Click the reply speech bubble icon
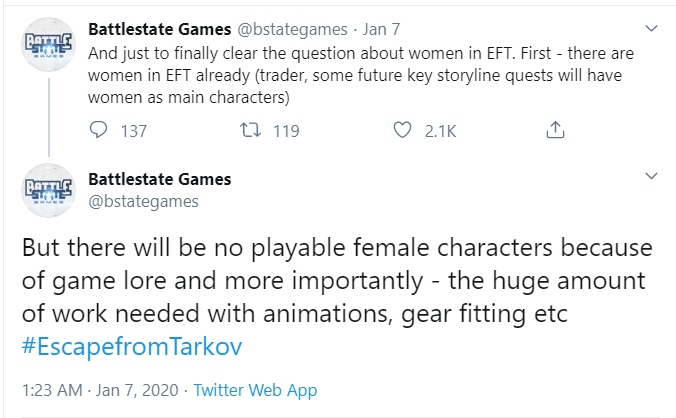 [x=98, y=130]
